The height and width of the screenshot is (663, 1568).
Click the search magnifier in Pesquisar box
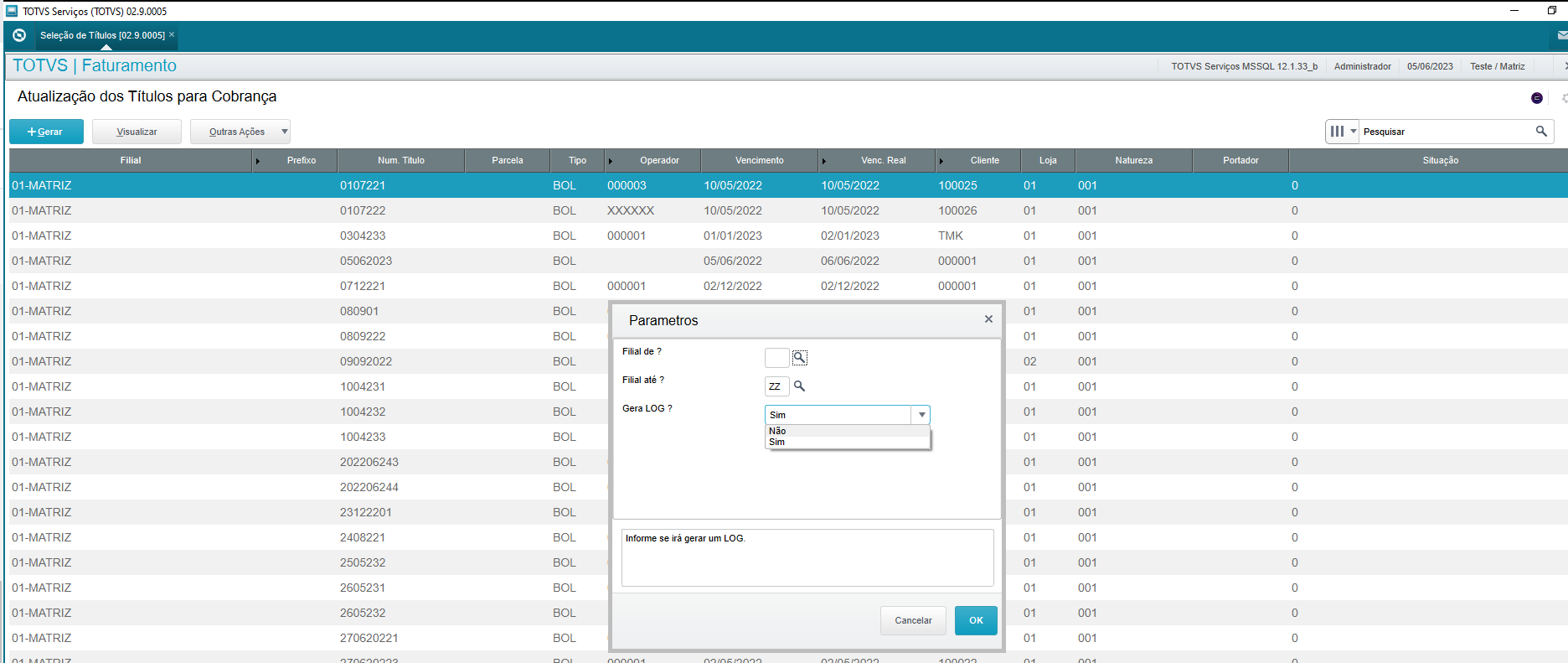click(x=1541, y=132)
